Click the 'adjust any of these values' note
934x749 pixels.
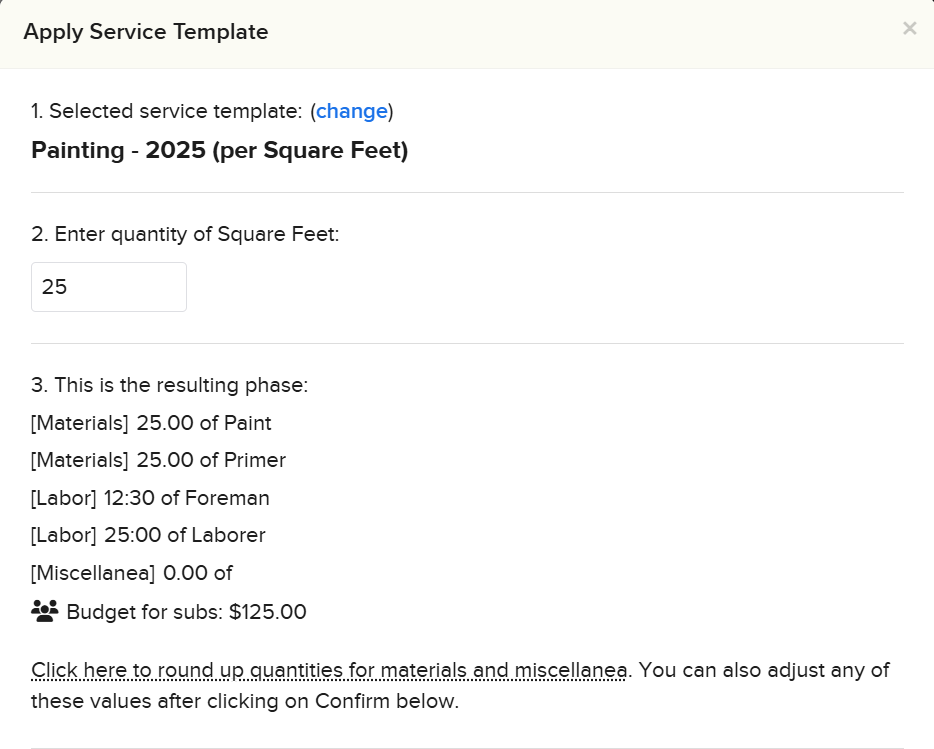click(760, 670)
